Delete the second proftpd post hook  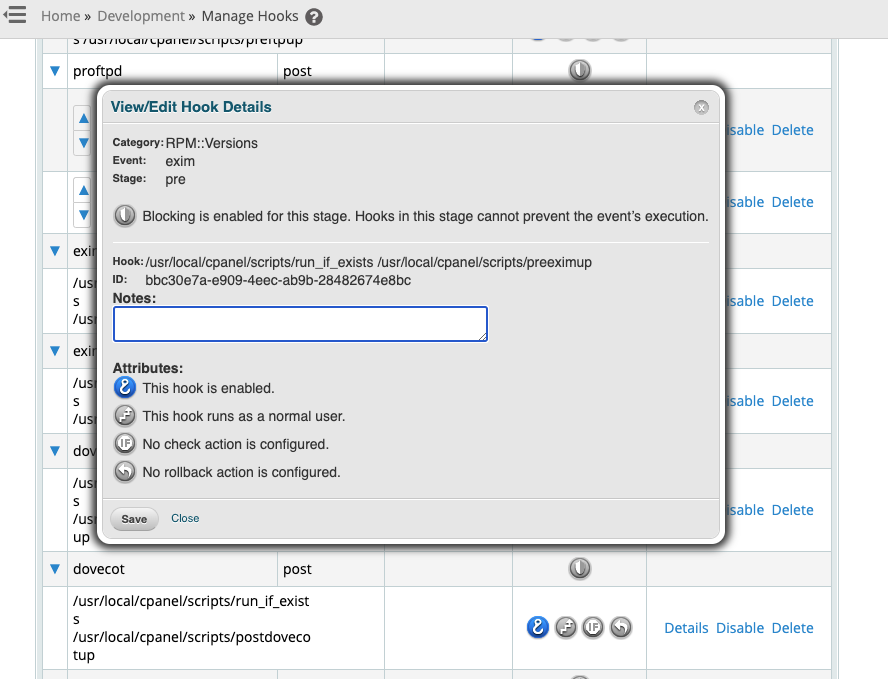(792, 202)
